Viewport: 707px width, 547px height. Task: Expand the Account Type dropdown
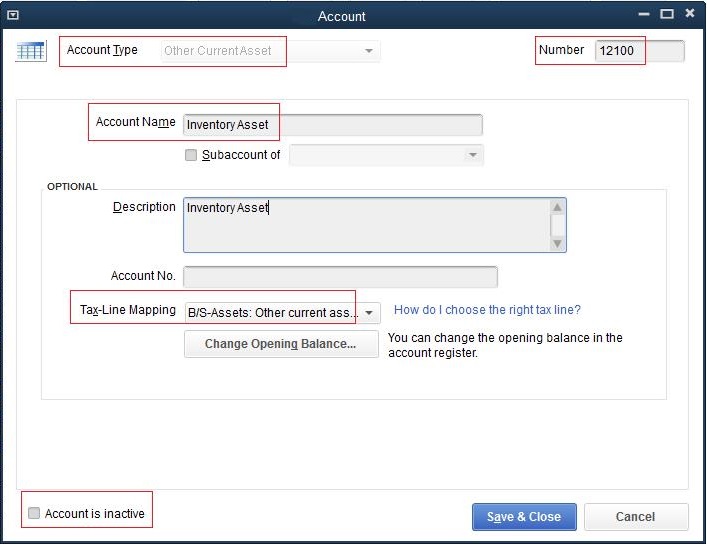click(x=369, y=51)
